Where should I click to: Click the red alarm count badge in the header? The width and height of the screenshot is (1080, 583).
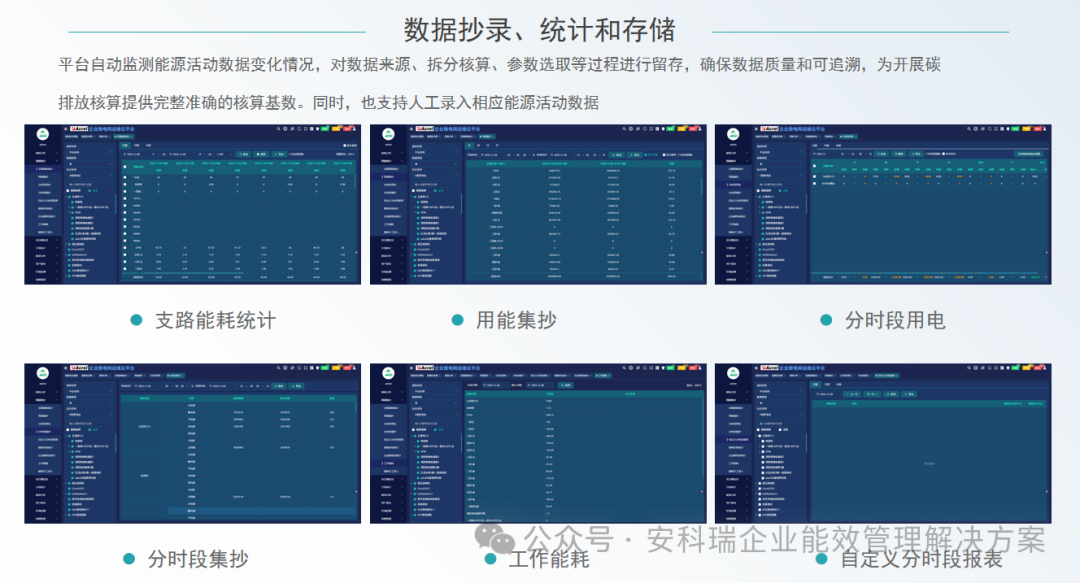(x=346, y=129)
